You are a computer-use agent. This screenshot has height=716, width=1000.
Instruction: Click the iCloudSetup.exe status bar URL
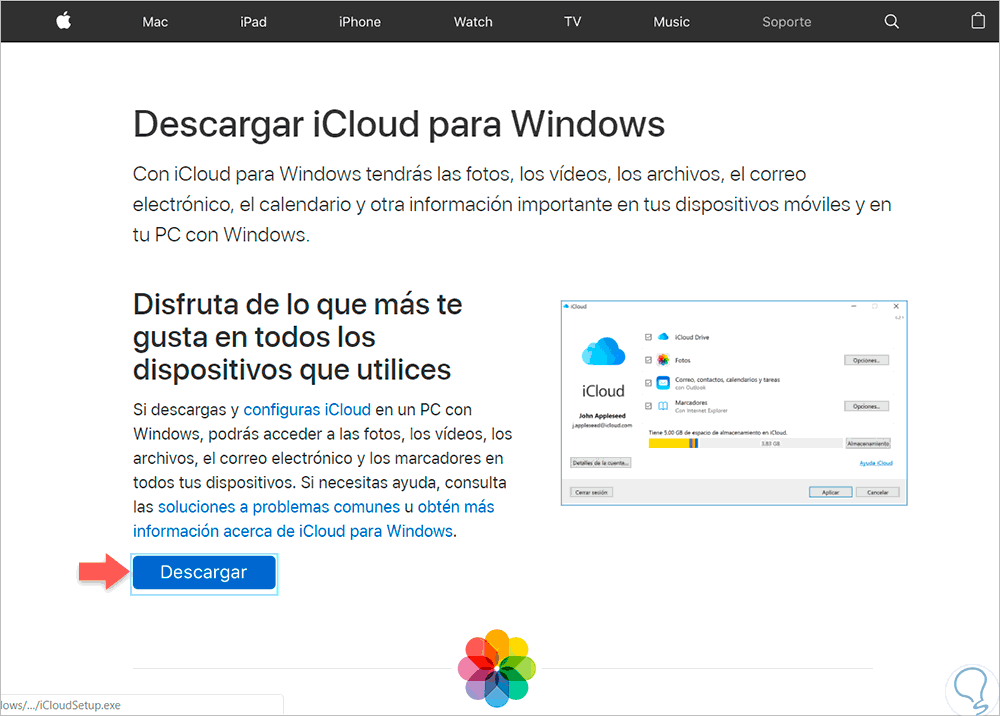pyautogui.click(x=61, y=705)
